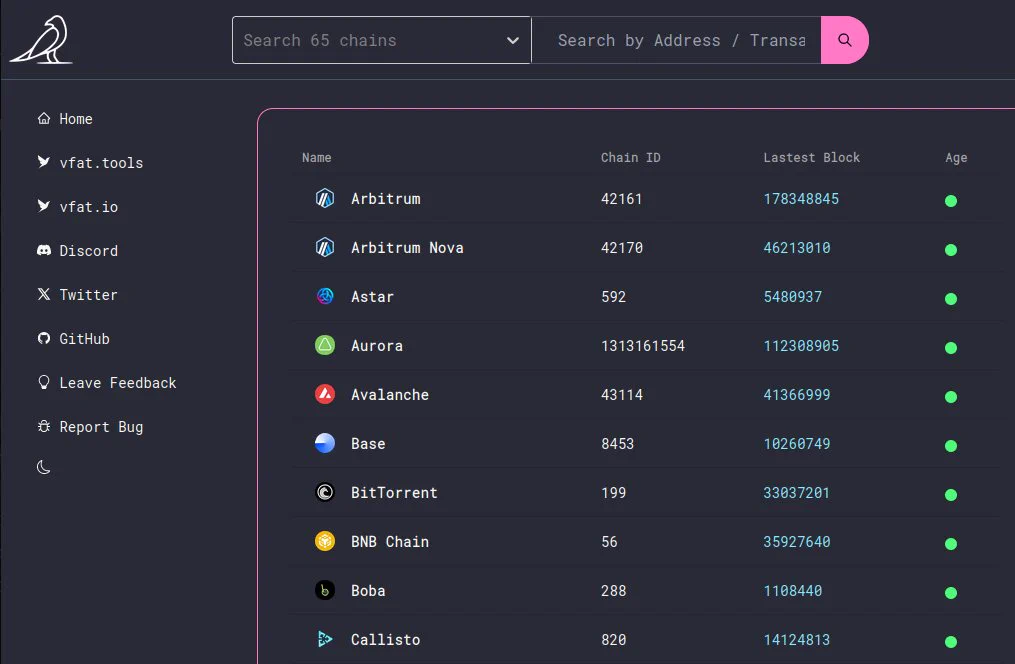
Task: Click the lightbulb feedback icon
Action: (44, 382)
